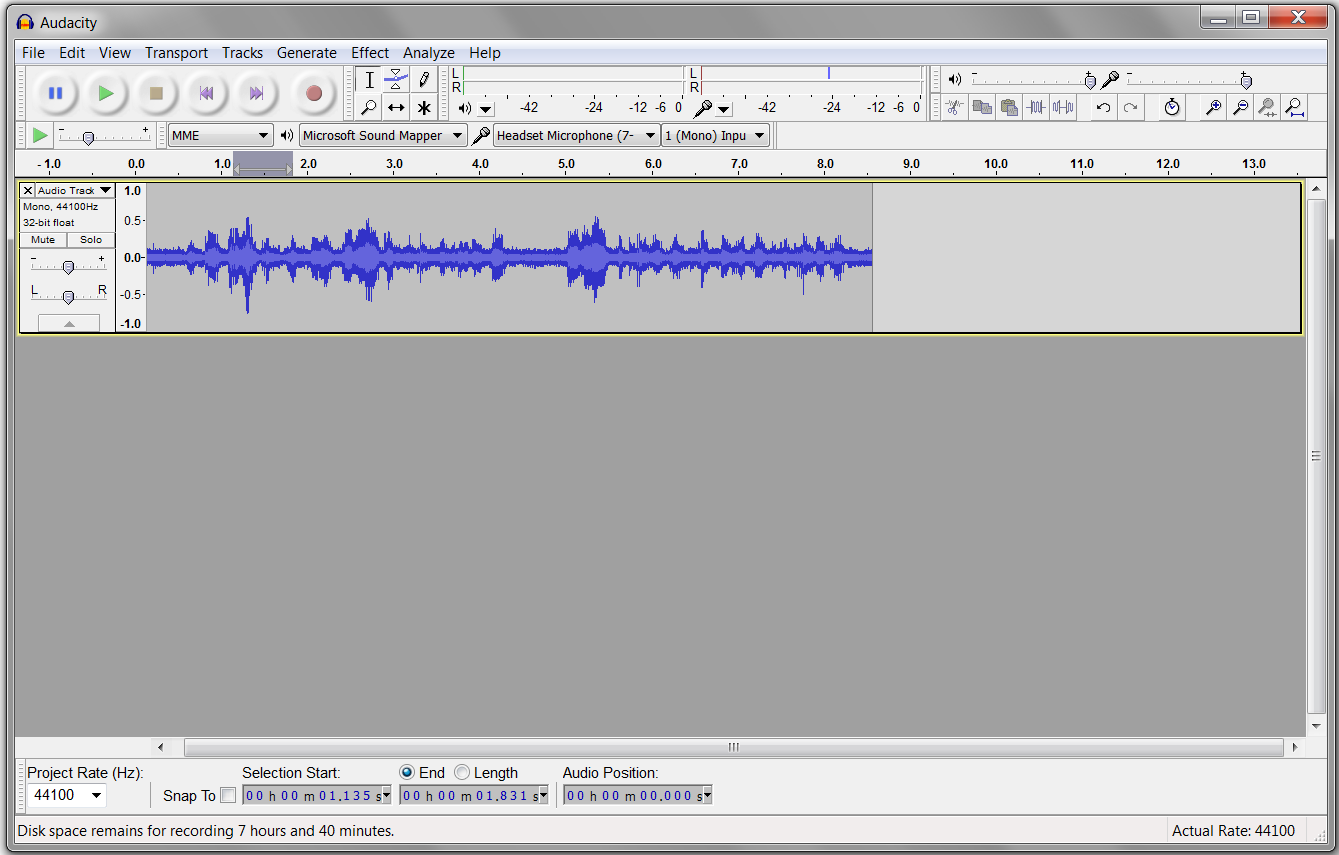
Task: Click timeline ruler at 5.0 seconds
Action: [x=566, y=164]
